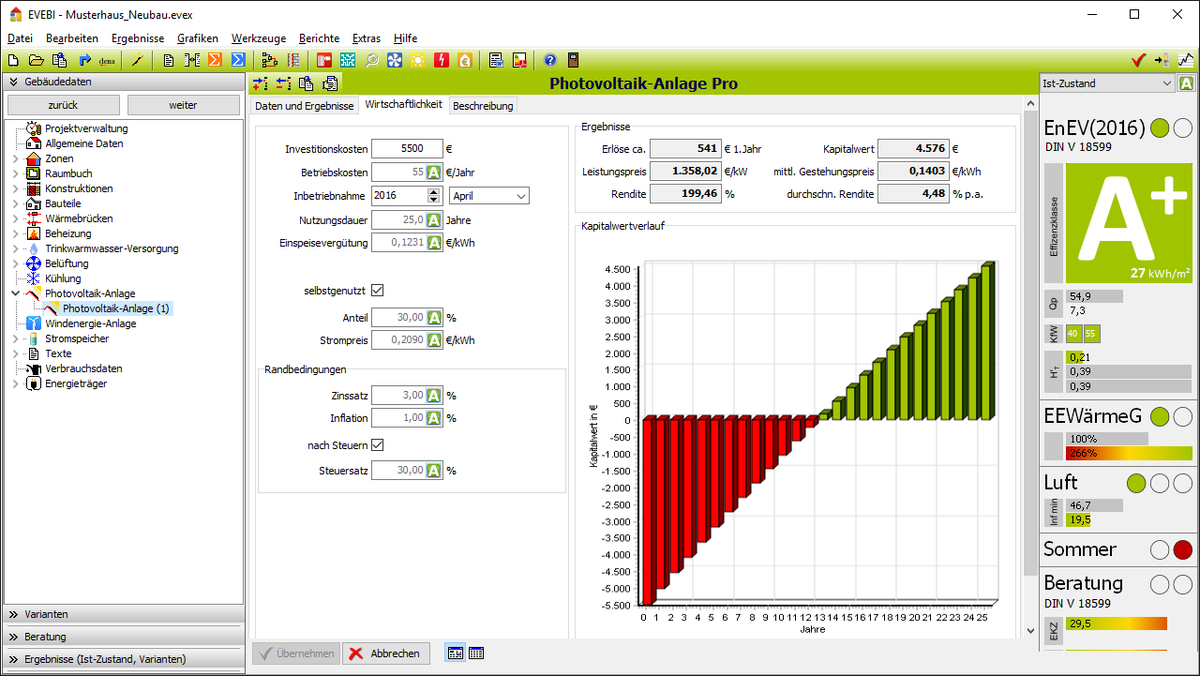Toggle the auto A button for Einspeisevergütung

click(434, 242)
